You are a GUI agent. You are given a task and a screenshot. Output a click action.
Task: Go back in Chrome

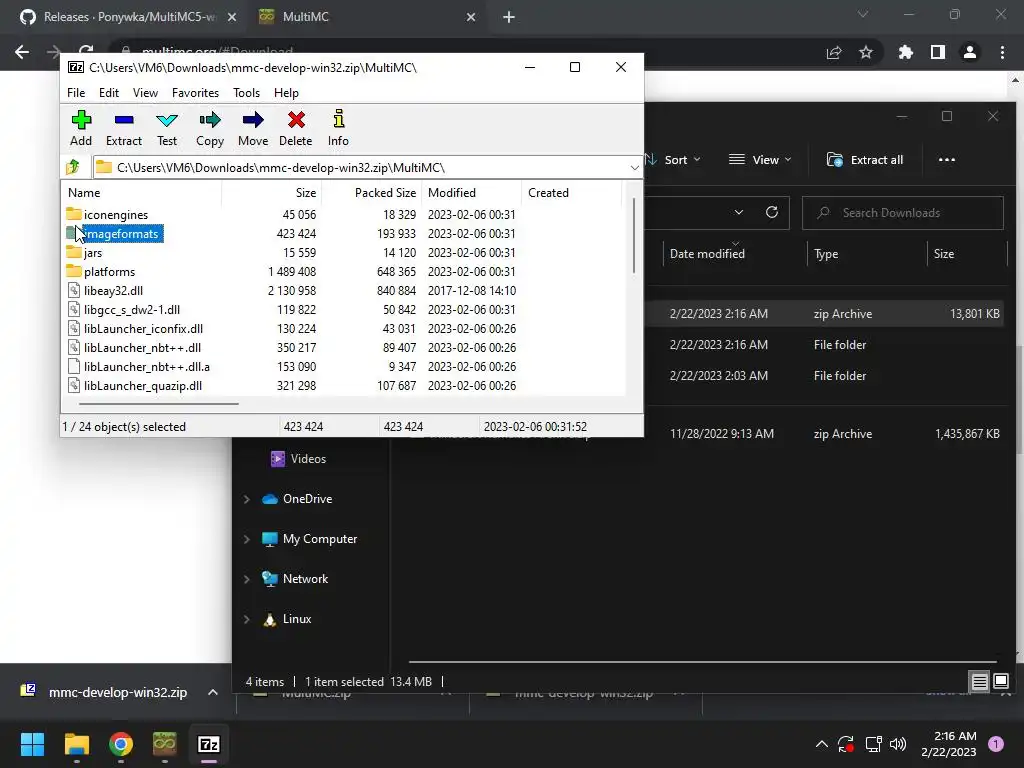tap(22, 52)
